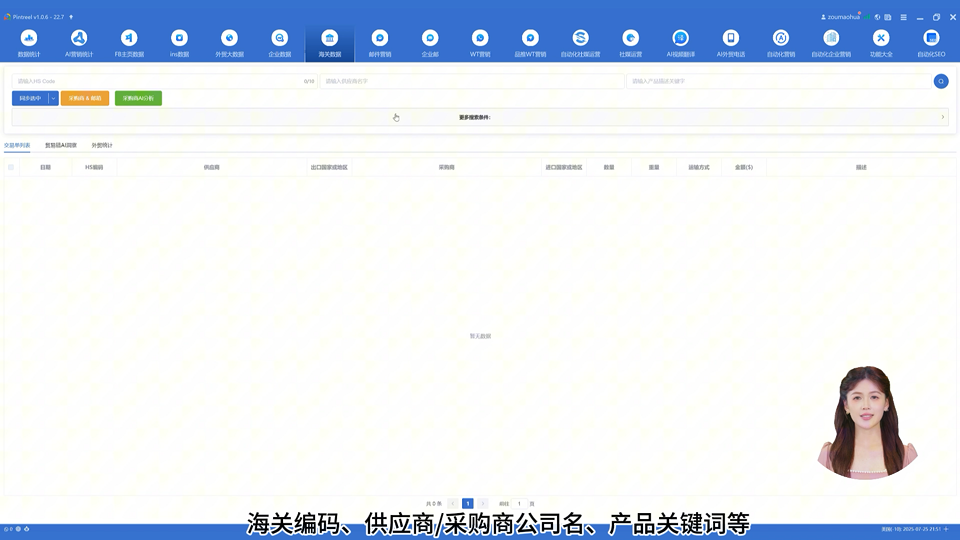Focus the product description keyword input field
The height and width of the screenshot is (540, 960).
[778, 81]
